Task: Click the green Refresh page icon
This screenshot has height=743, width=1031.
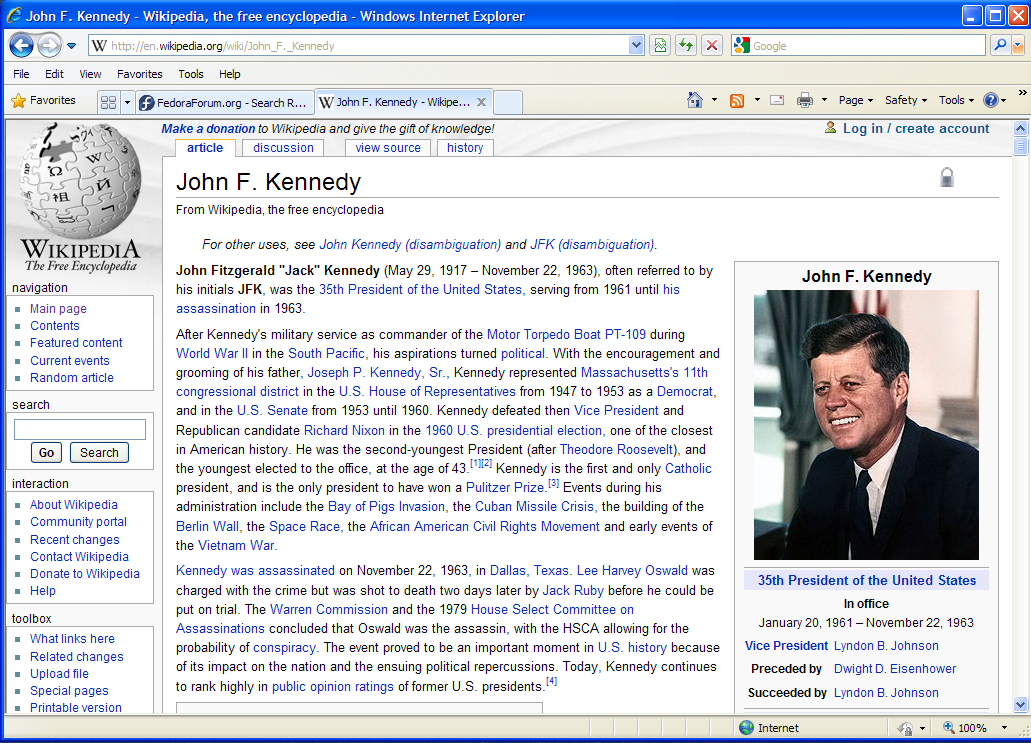Action: click(686, 45)
